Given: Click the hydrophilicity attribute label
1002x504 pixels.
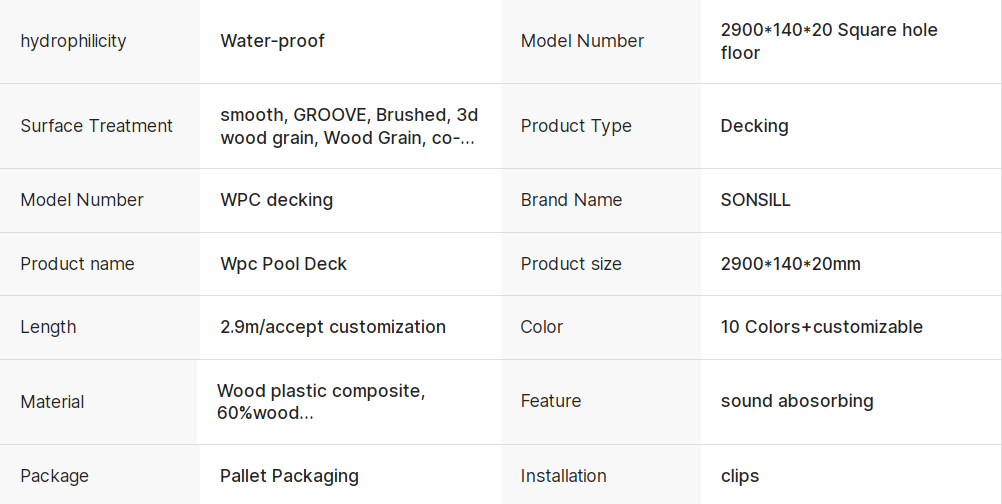Looking at the screenshot, I should click(x=73, y=41).
